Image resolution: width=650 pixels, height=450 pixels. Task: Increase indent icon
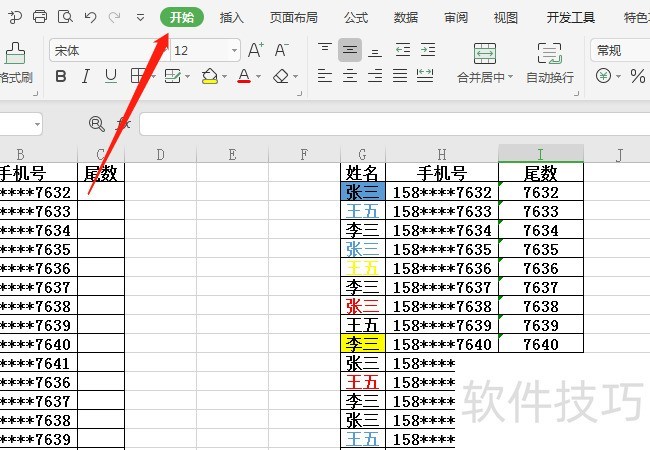click(x=428, y=50)
